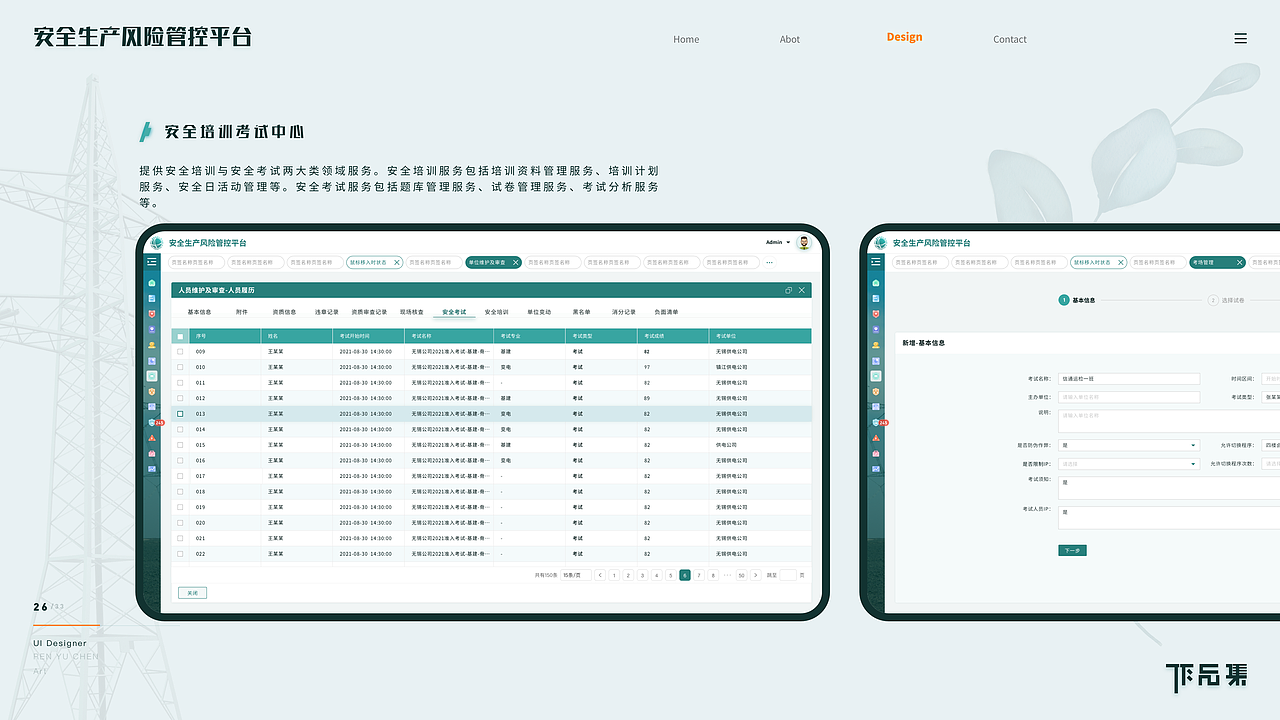
Task: Click the 考试名称 input showing 信通运检一班
Action: click(x=1129, y=379)
